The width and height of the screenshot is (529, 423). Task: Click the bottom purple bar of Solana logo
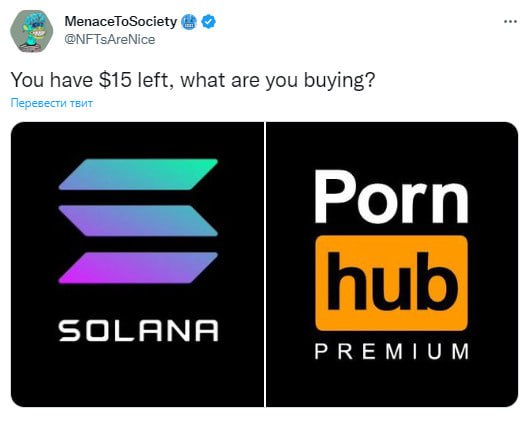138,268
